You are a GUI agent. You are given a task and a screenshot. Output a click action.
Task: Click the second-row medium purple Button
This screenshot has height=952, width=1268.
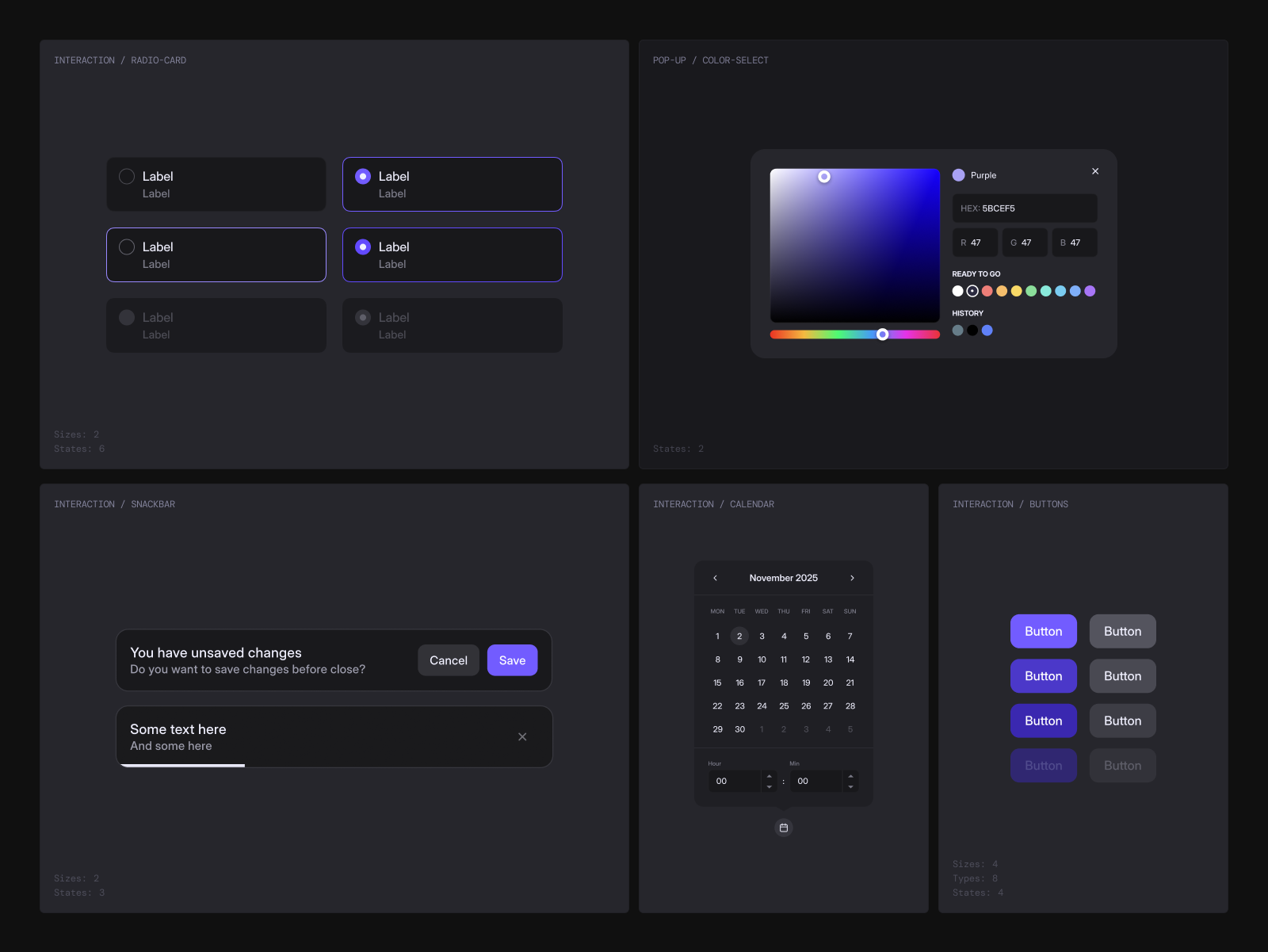click(1044, 676)
